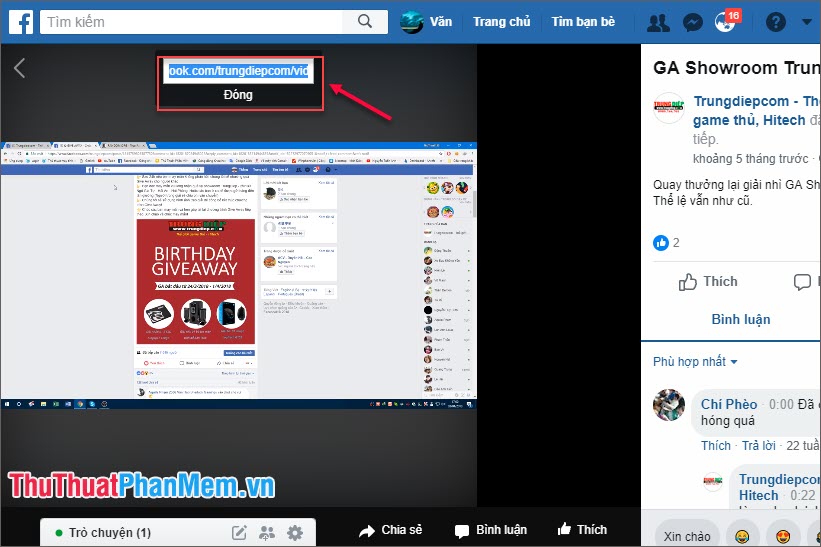The image size is (821, 547).
Task: Click the search magnifier button
Action: (x=365, y=21)
